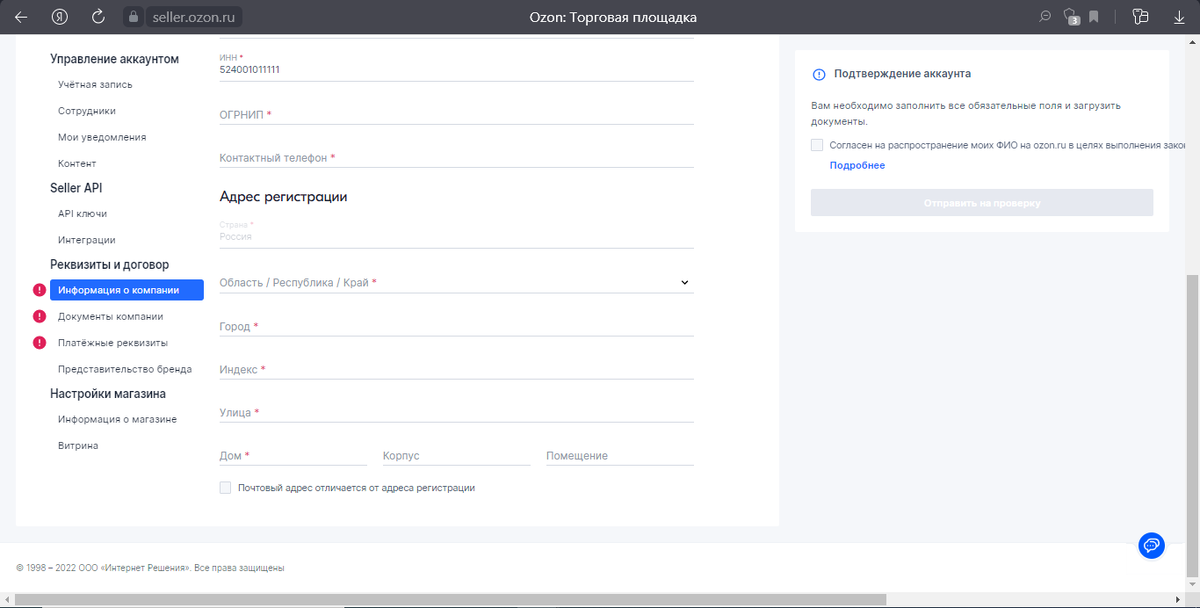Expand the Область / Республика / Край dropdown
This screenshot has height=608, width=1200.
(456, 283)
